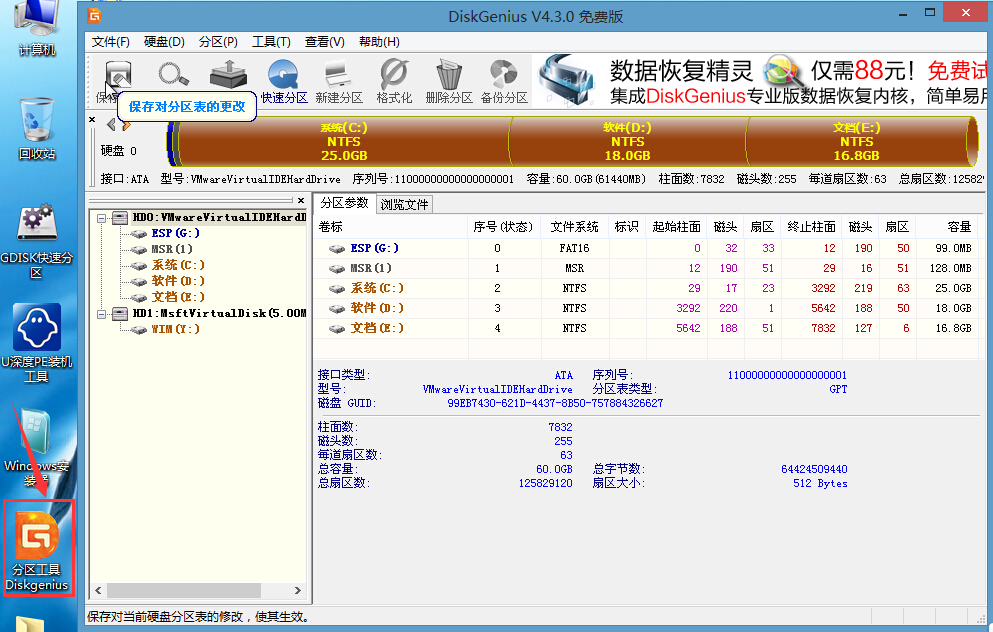This screenshot has height=632, width=993.
Task: Click the 备份分区 backup partition icon
Action: [504, 81]
